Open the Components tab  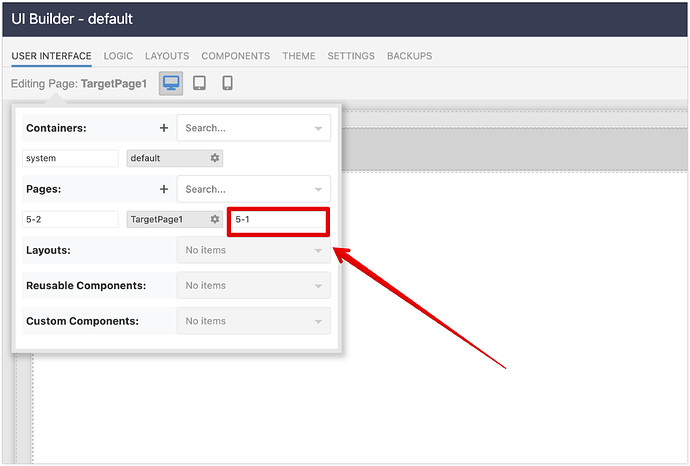(x=235, y=56)
